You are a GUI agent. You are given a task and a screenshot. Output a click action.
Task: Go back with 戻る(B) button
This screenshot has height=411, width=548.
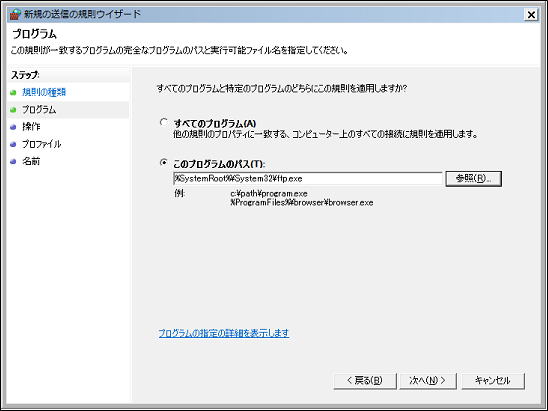(365, 381)
